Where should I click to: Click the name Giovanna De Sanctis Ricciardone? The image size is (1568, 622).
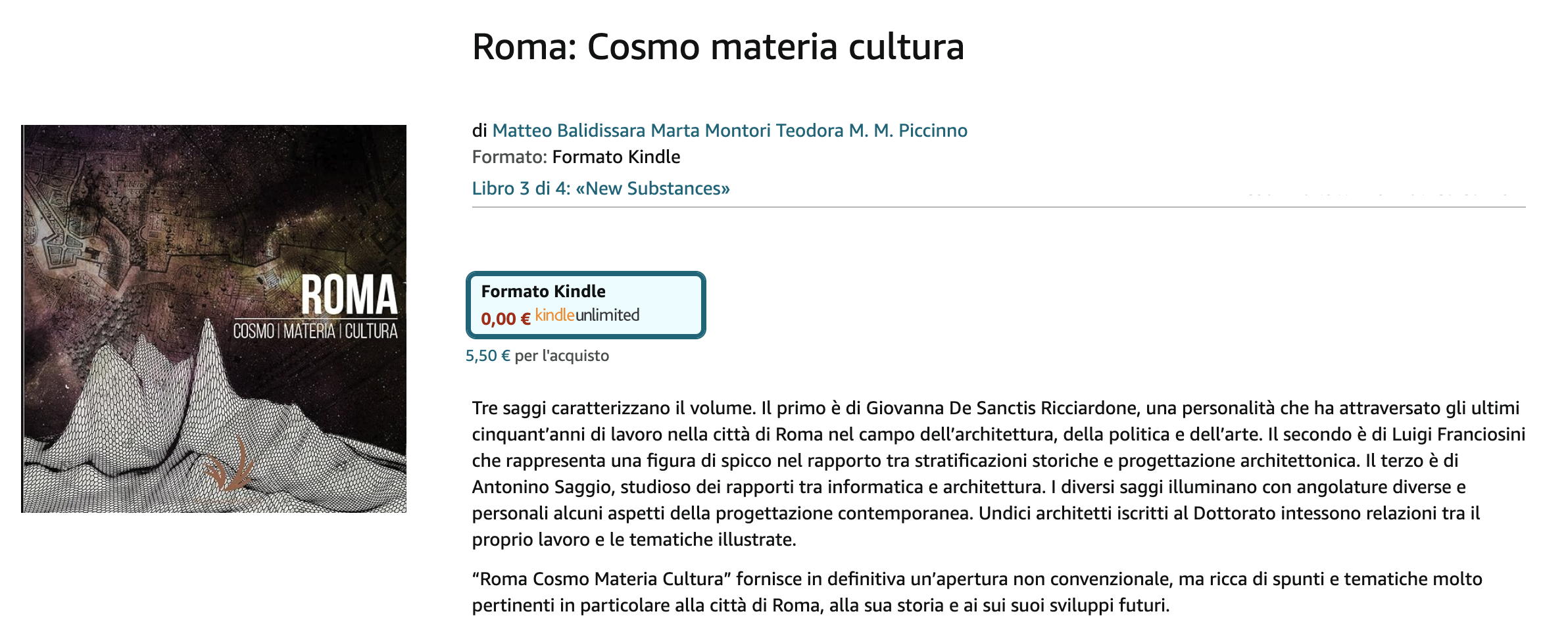(x=1002, y=408)
